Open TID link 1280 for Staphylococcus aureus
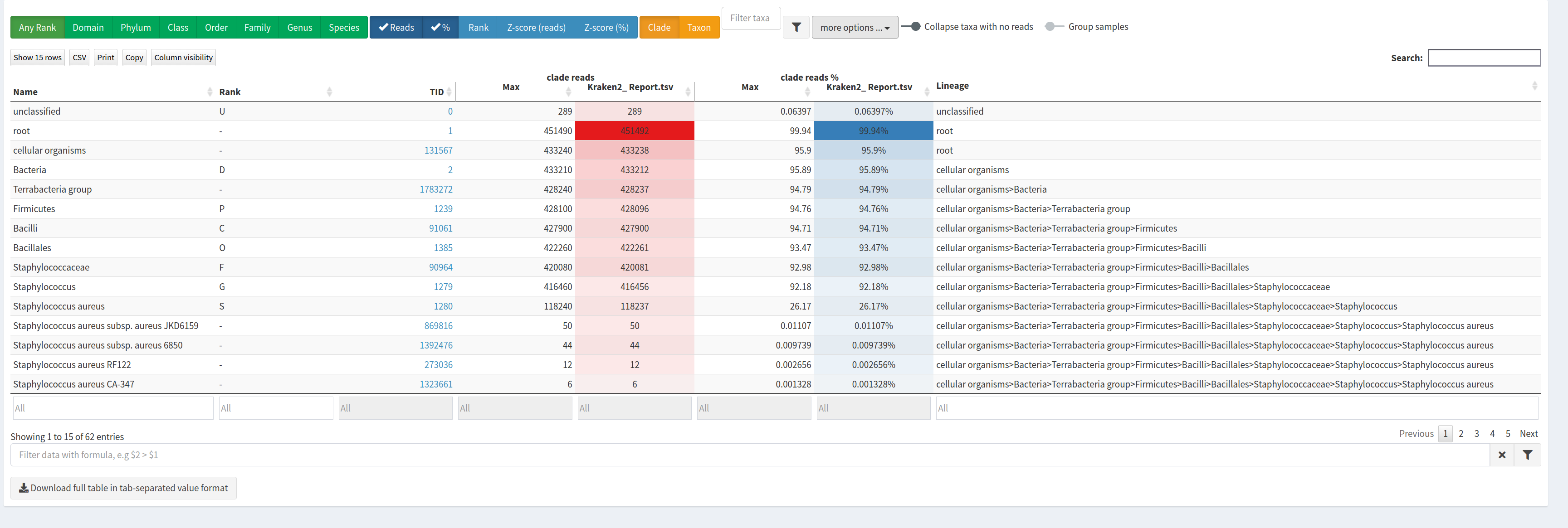 click(443, 306)
